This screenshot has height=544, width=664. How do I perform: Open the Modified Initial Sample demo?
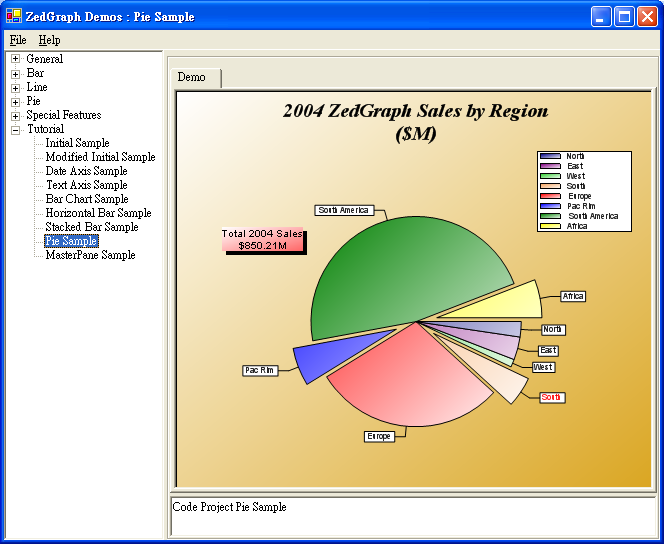point(100,157)
